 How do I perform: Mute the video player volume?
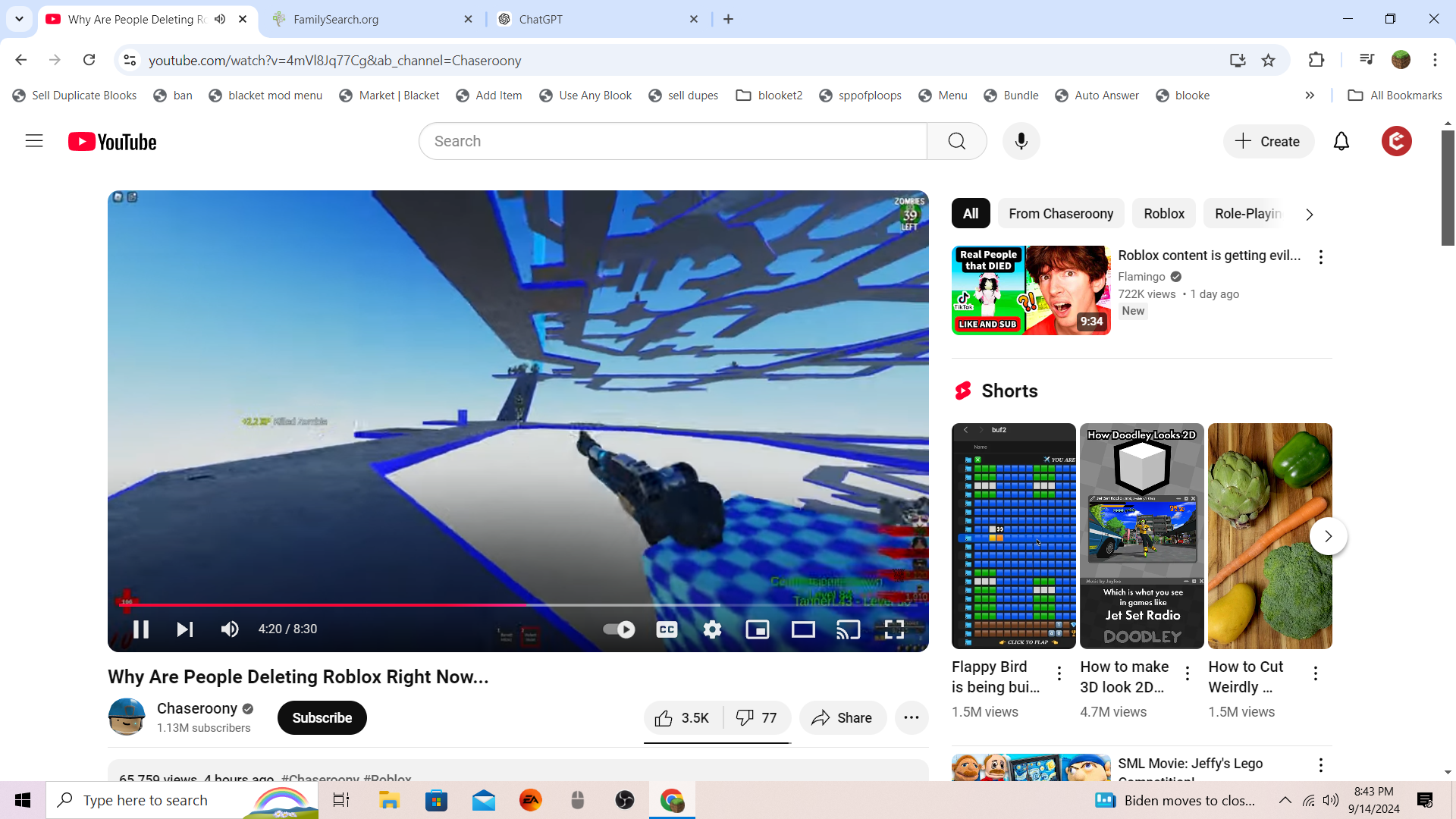[x=230, y=629]
